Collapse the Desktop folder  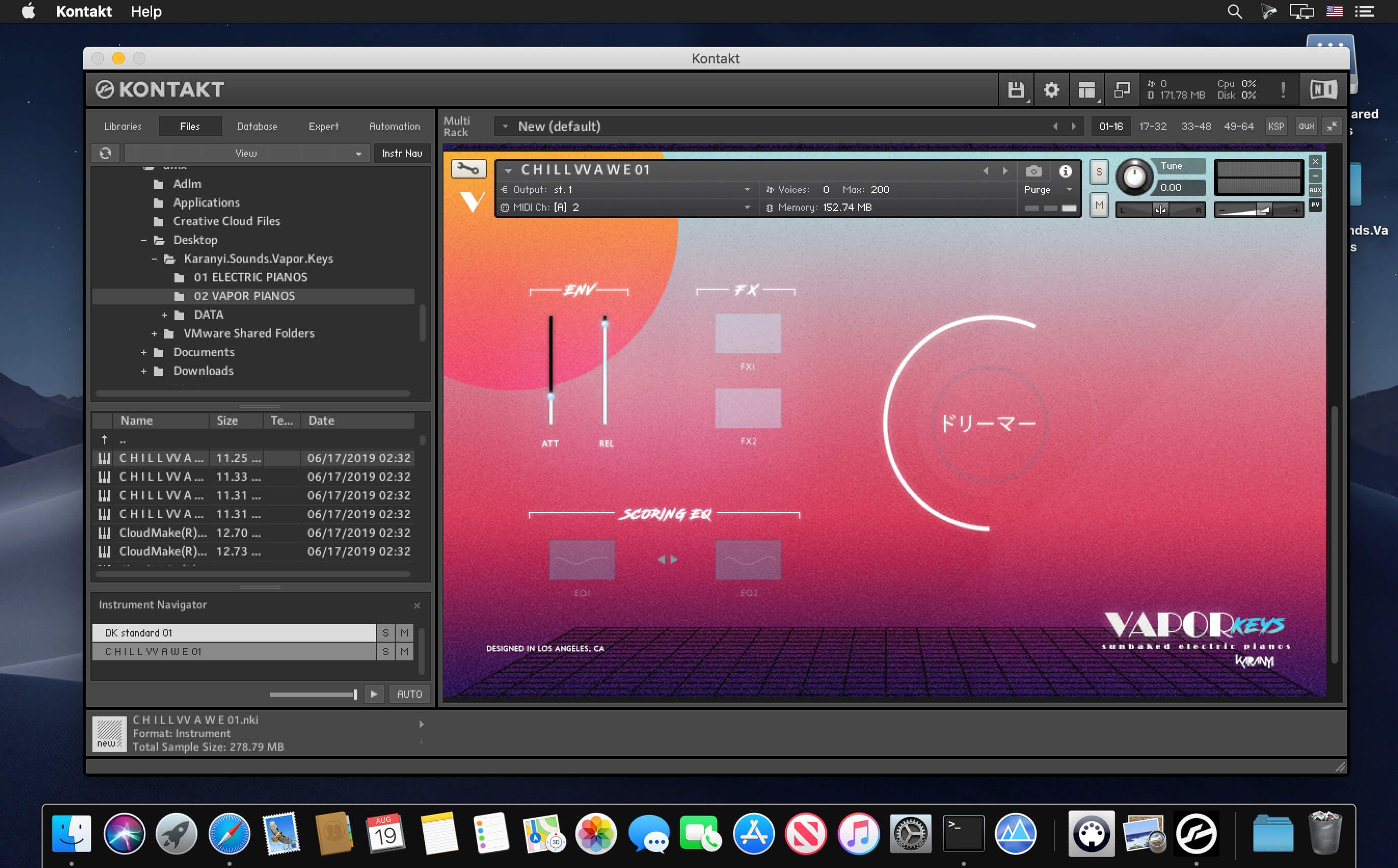[143, 240]
